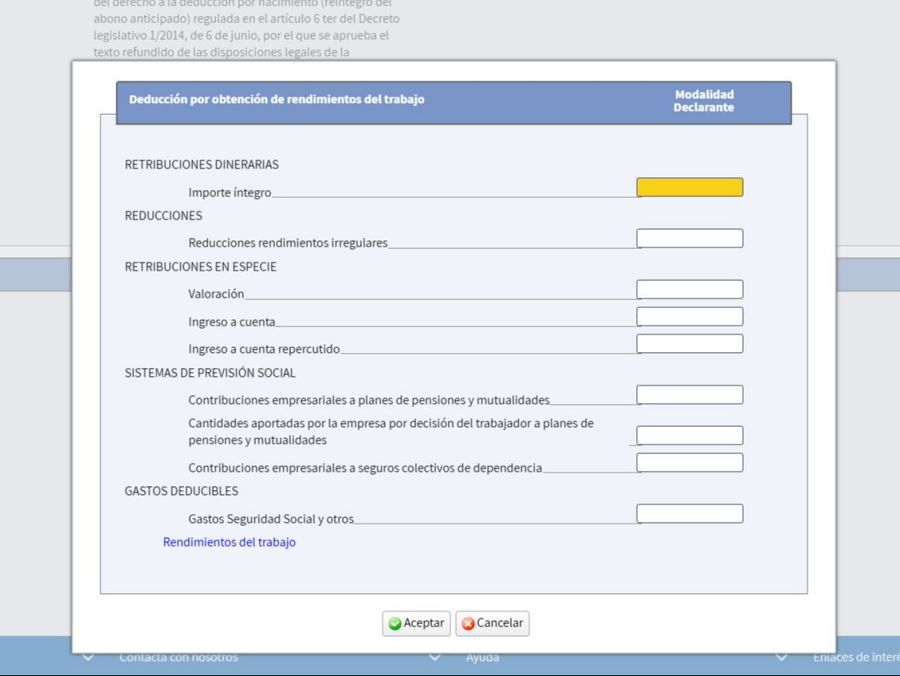Screen dimensions: 900x676
Task: Click the Modalidad Declarante column header
Action: pos(704,101)
